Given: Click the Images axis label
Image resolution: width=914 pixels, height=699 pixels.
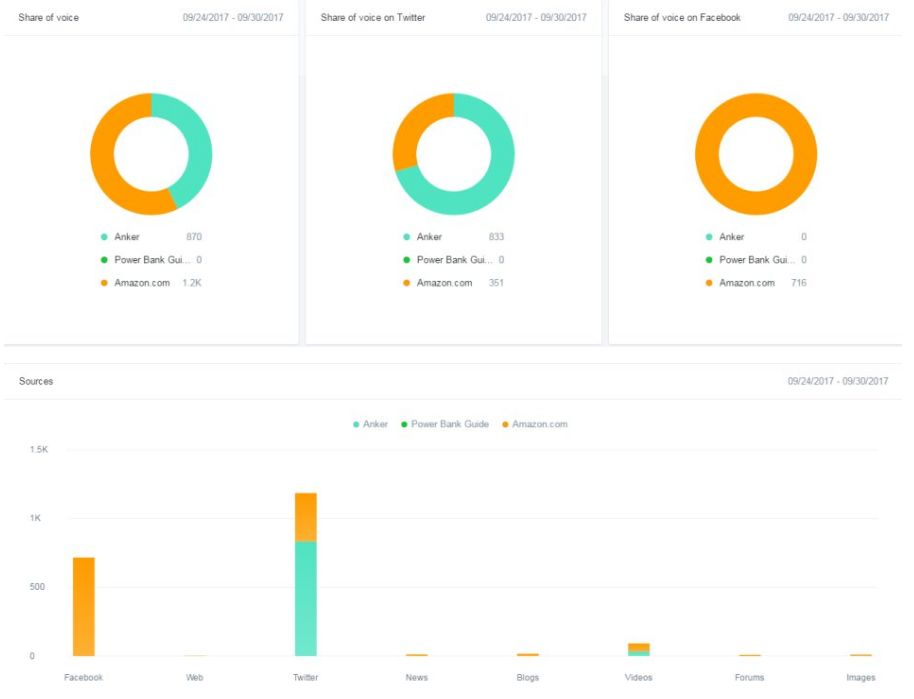Looking at the screenshot, I should pos(861,677).
